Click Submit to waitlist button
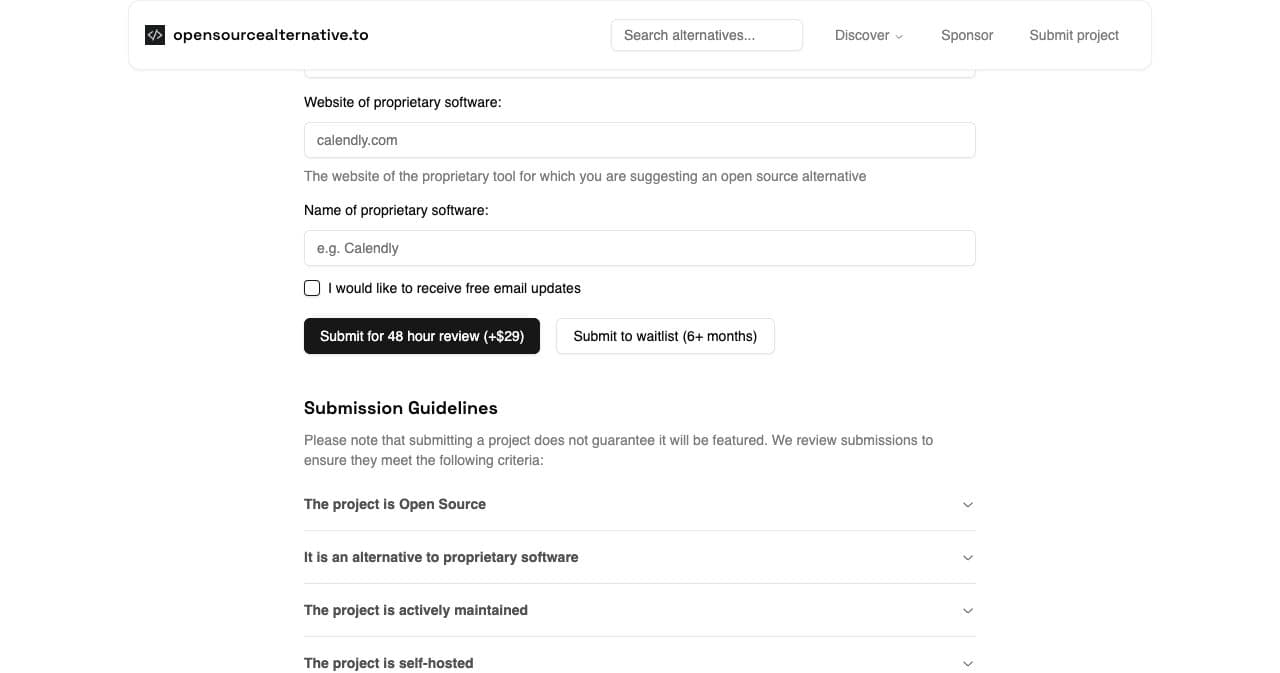 coord(665,336)
